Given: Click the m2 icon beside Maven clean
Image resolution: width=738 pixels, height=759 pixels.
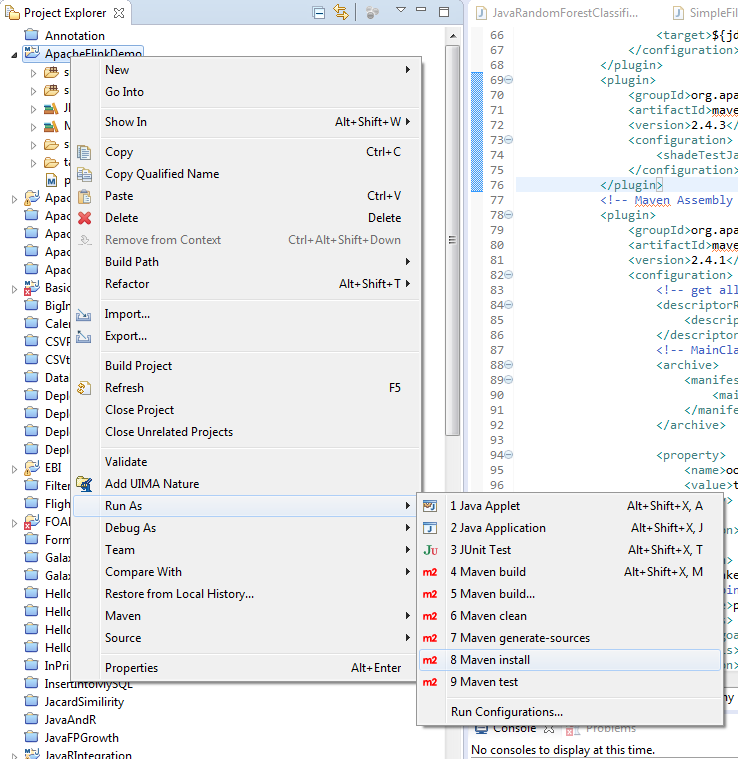Looking at the screenshot, I should coord(430,616).
